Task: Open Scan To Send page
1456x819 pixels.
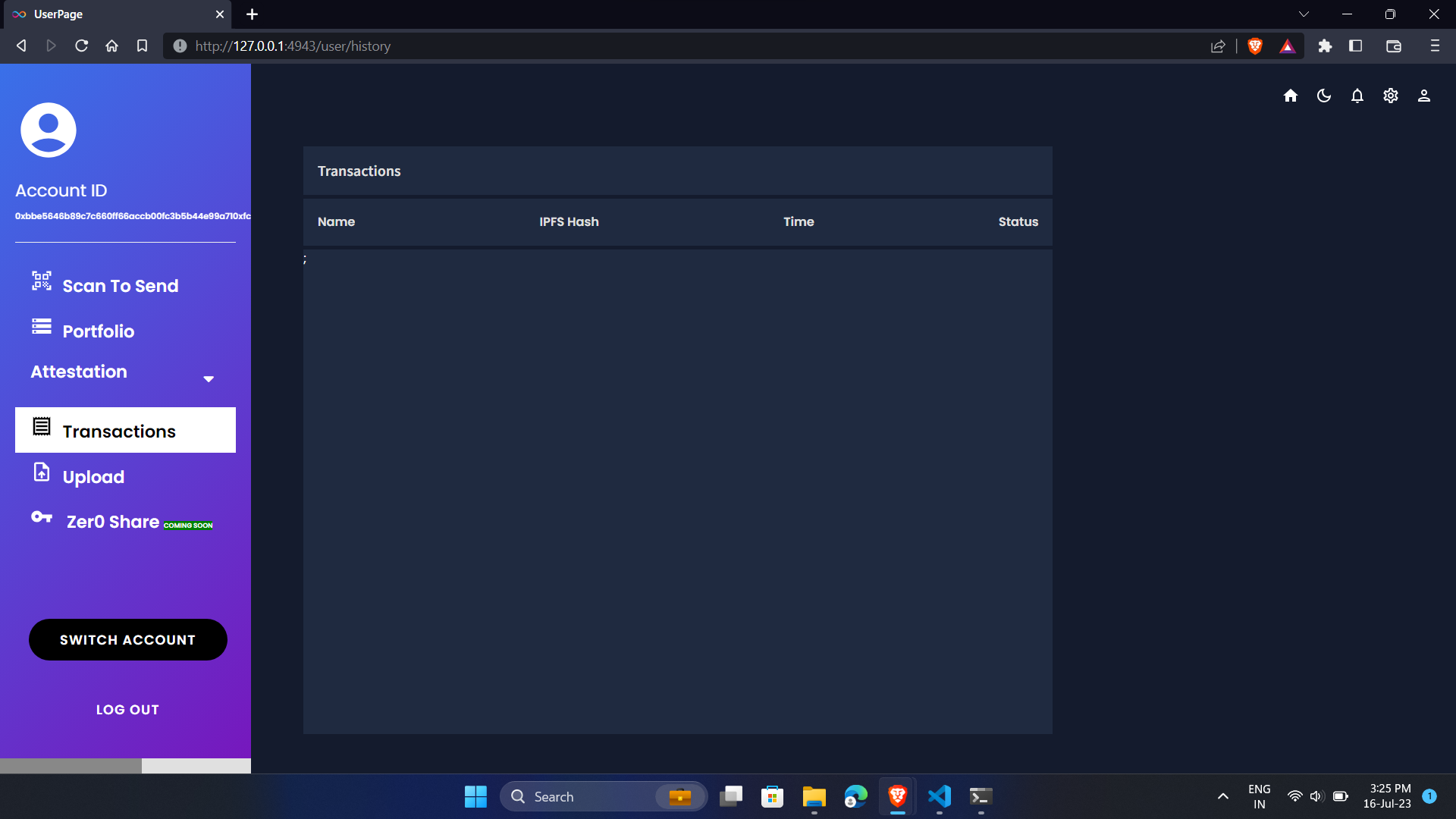Action: pyautogui.click(x=120, y=286)
